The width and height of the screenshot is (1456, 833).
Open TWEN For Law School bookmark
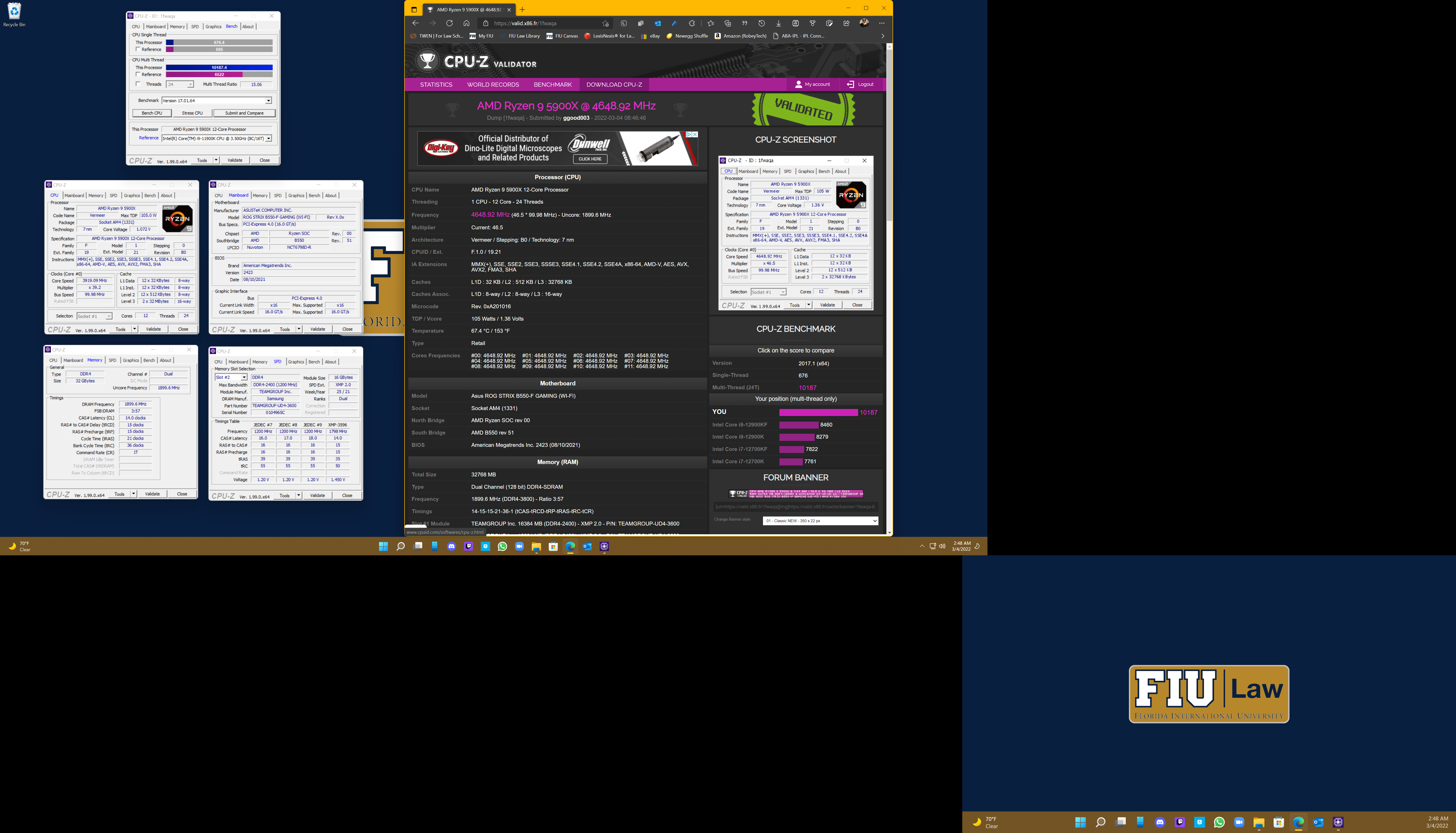coord(436,36)
